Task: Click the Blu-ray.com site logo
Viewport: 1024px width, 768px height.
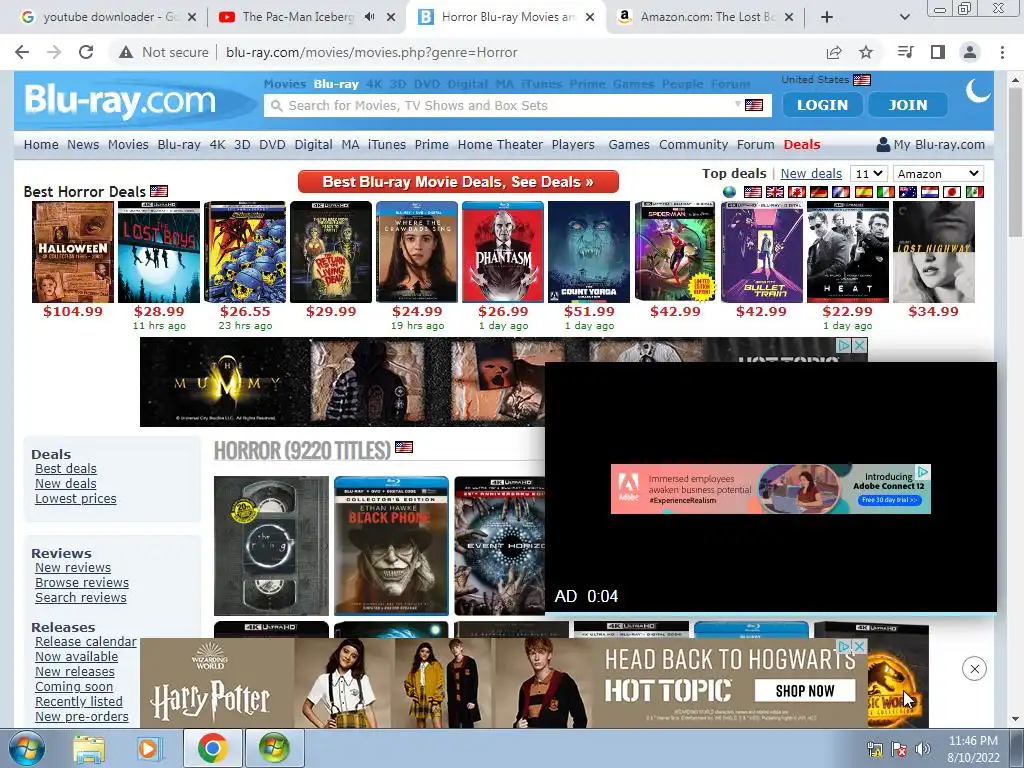Action: coord(120,101)
